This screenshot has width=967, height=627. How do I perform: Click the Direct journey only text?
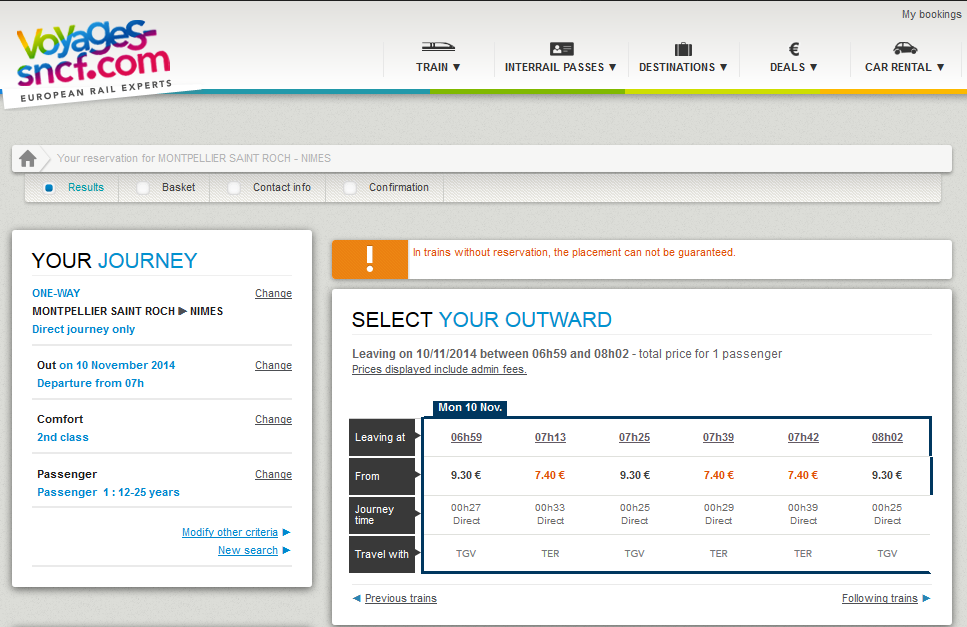pos(83,329)
